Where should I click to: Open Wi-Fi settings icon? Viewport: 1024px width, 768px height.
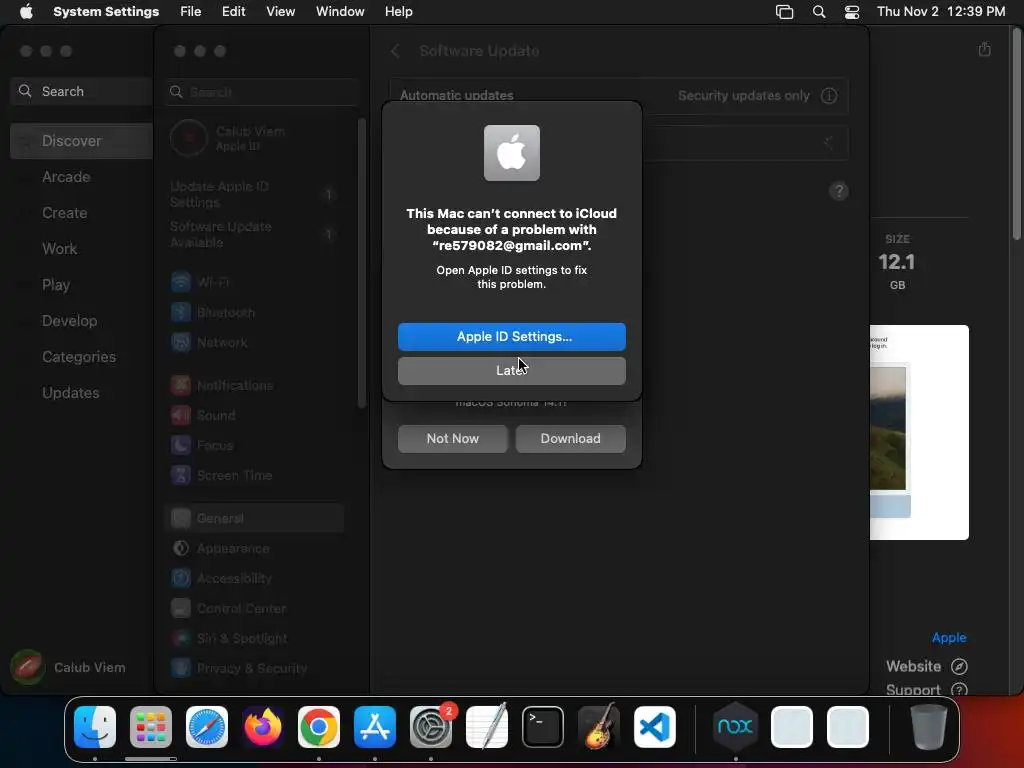pos(181,282)
